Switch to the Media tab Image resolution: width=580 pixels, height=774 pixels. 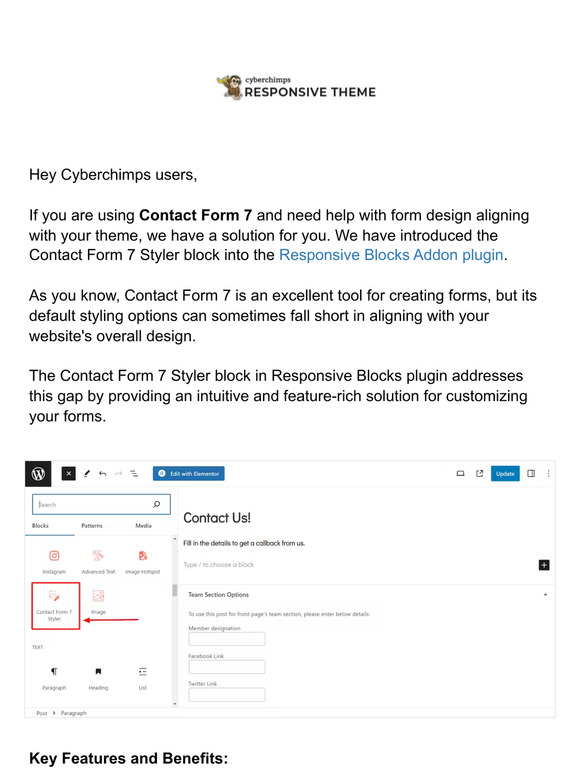tap(144, 526)
